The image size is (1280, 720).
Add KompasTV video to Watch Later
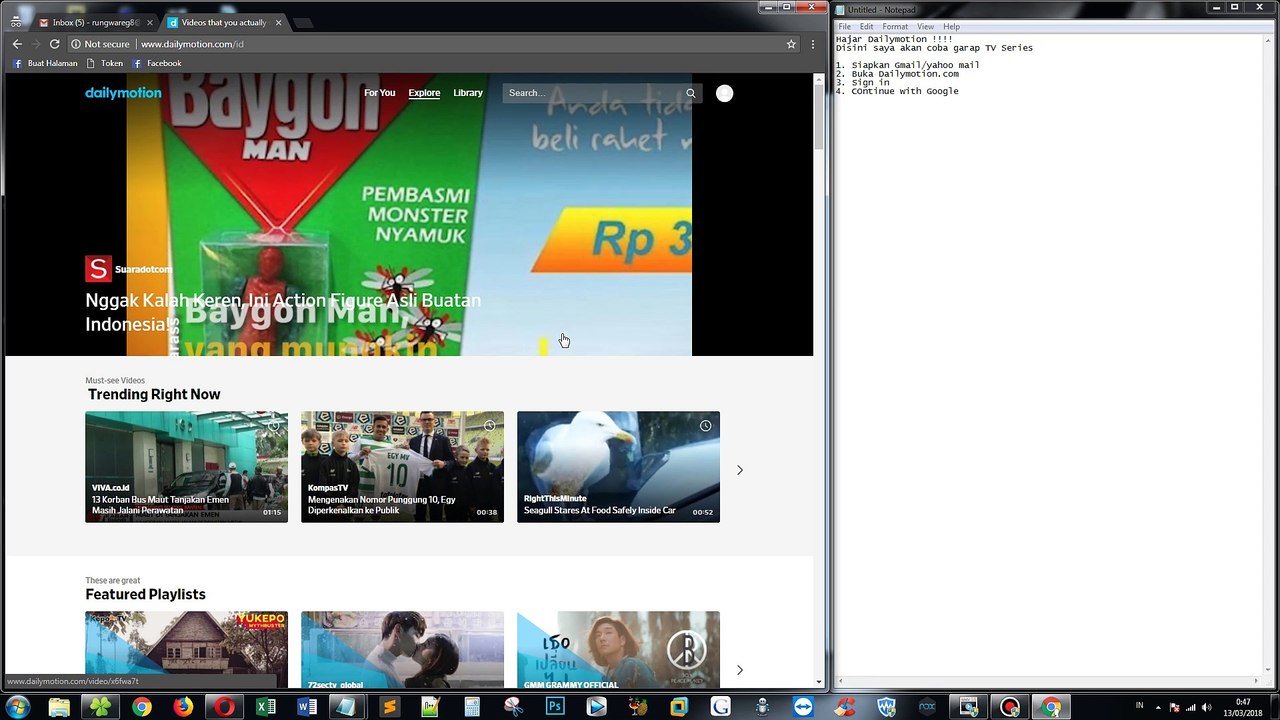click(489, 426)
